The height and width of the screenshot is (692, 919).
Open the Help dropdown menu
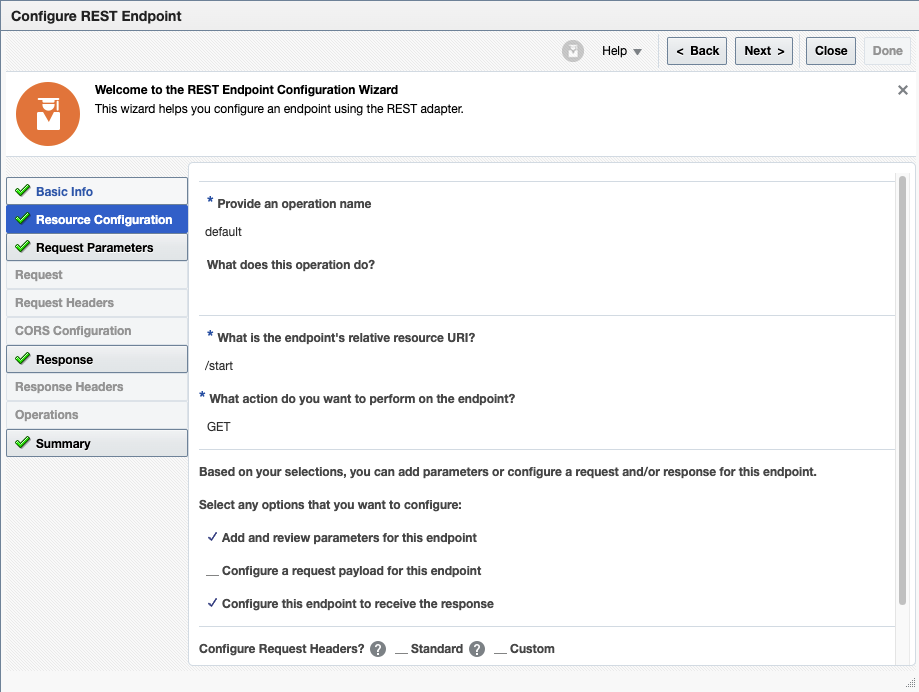(x=621, y=51)
